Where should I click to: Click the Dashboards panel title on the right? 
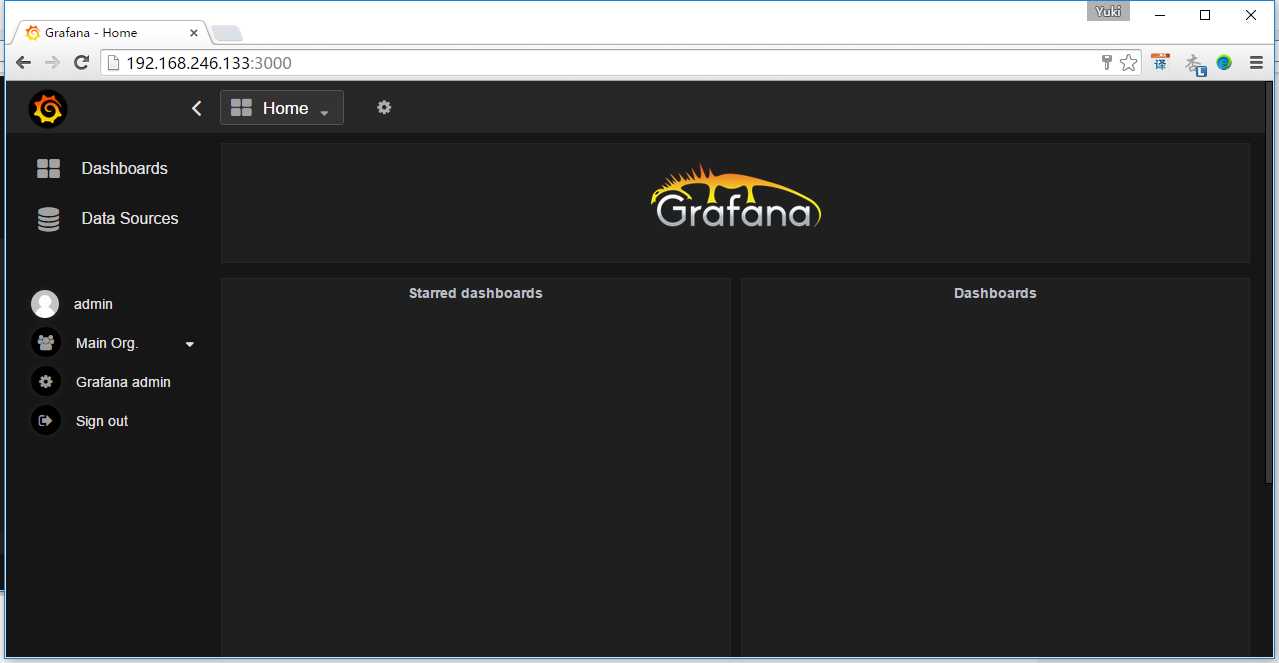[995, 293]
